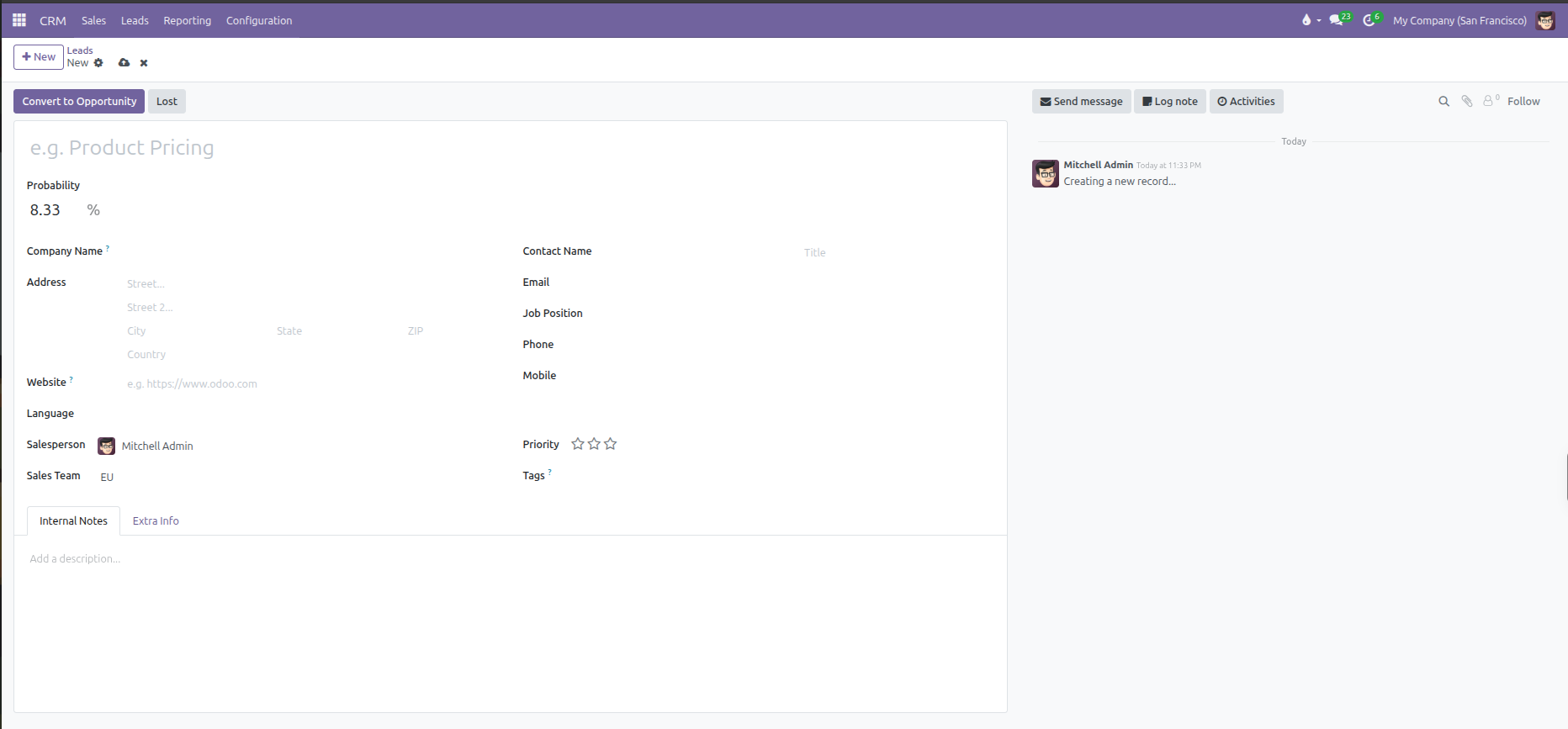Viewport: 1568px width, 729px height.
Task: Set priority to two stars
Action: 594,444
